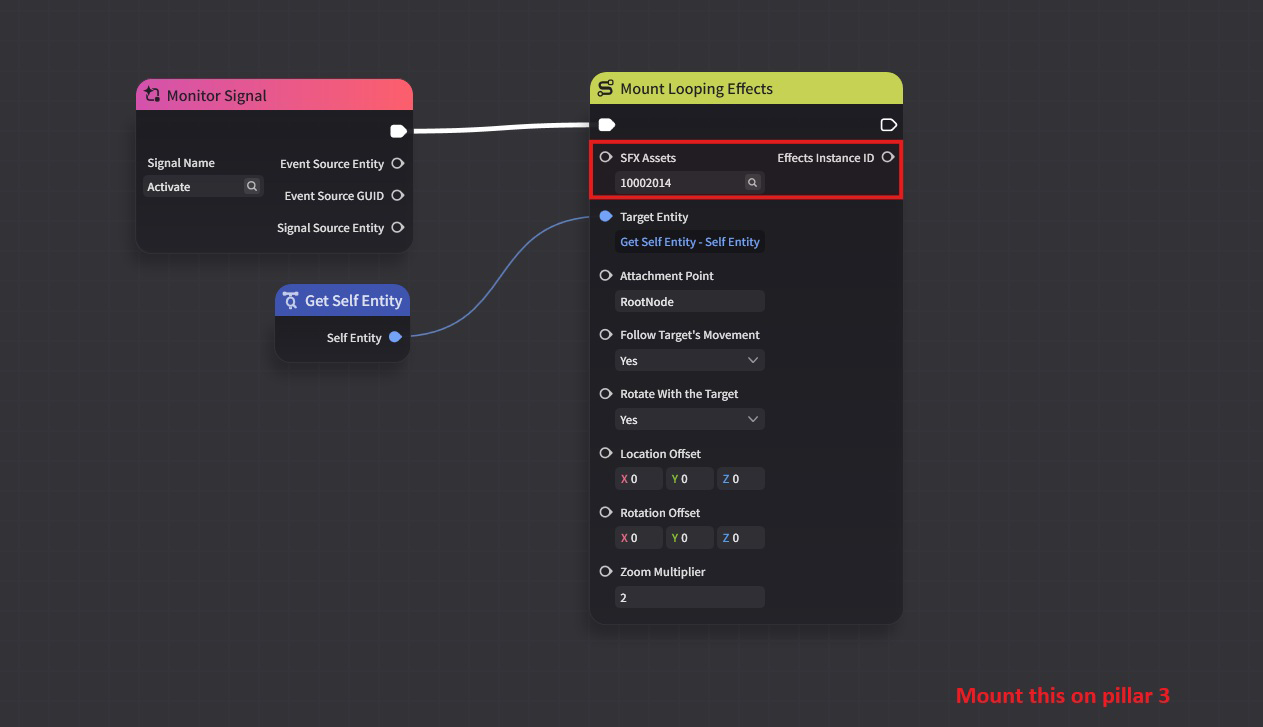Click the Mount Looping Effects node icon
This screenshot has width=1263, height=727.
pos(605,88)
